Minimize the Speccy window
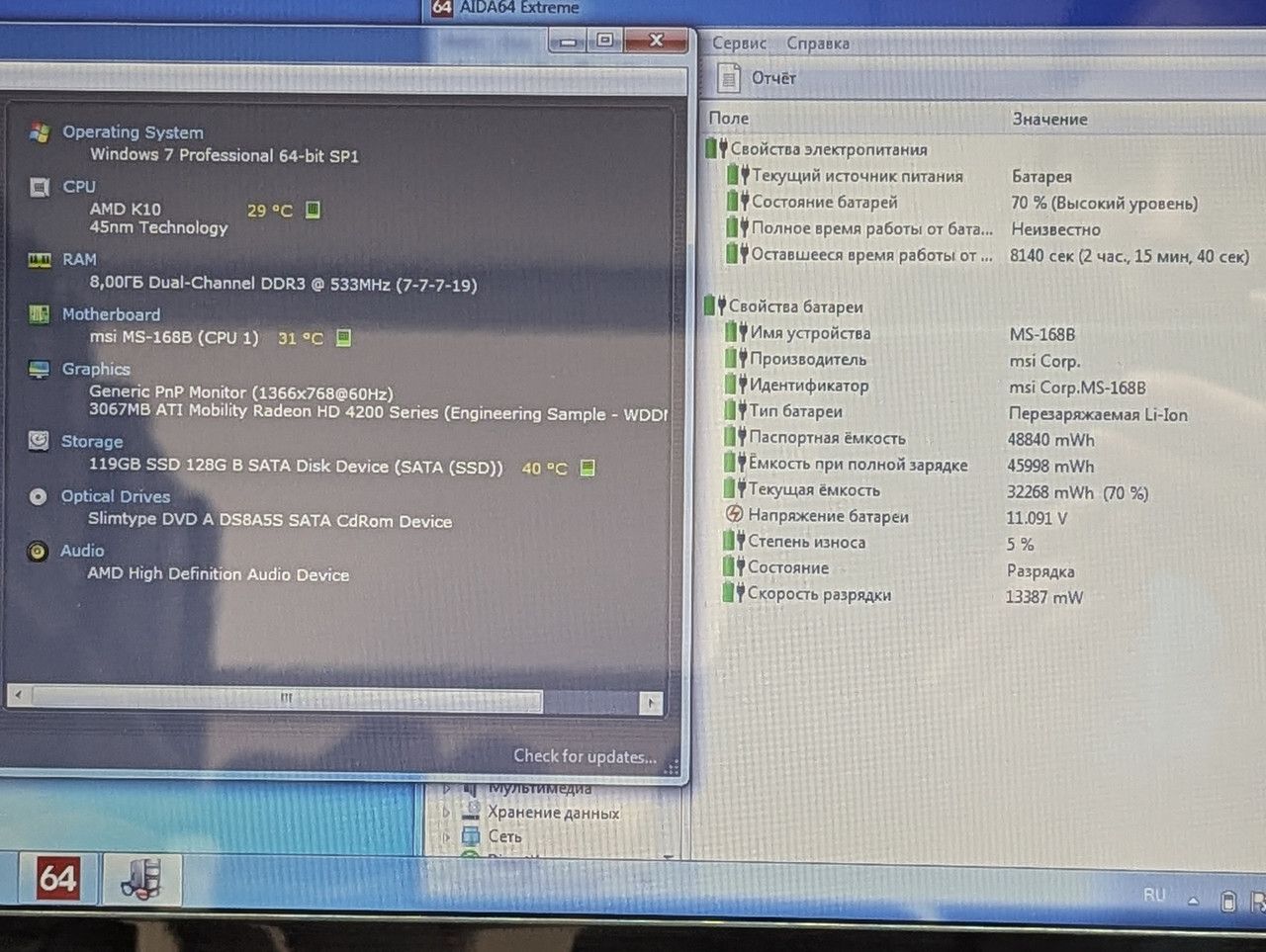This screenshot has width=1266, height=952. point(569,42)
